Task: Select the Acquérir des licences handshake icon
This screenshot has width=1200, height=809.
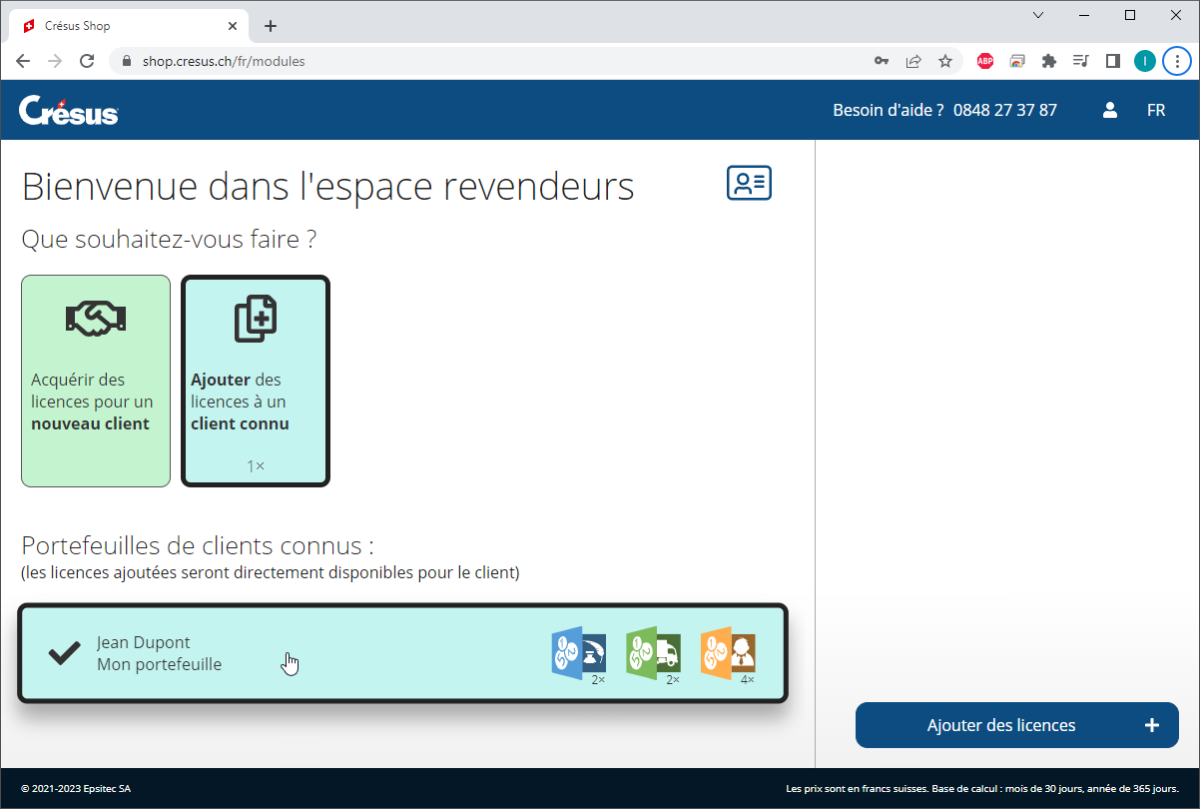Action: tap(95, 315)
